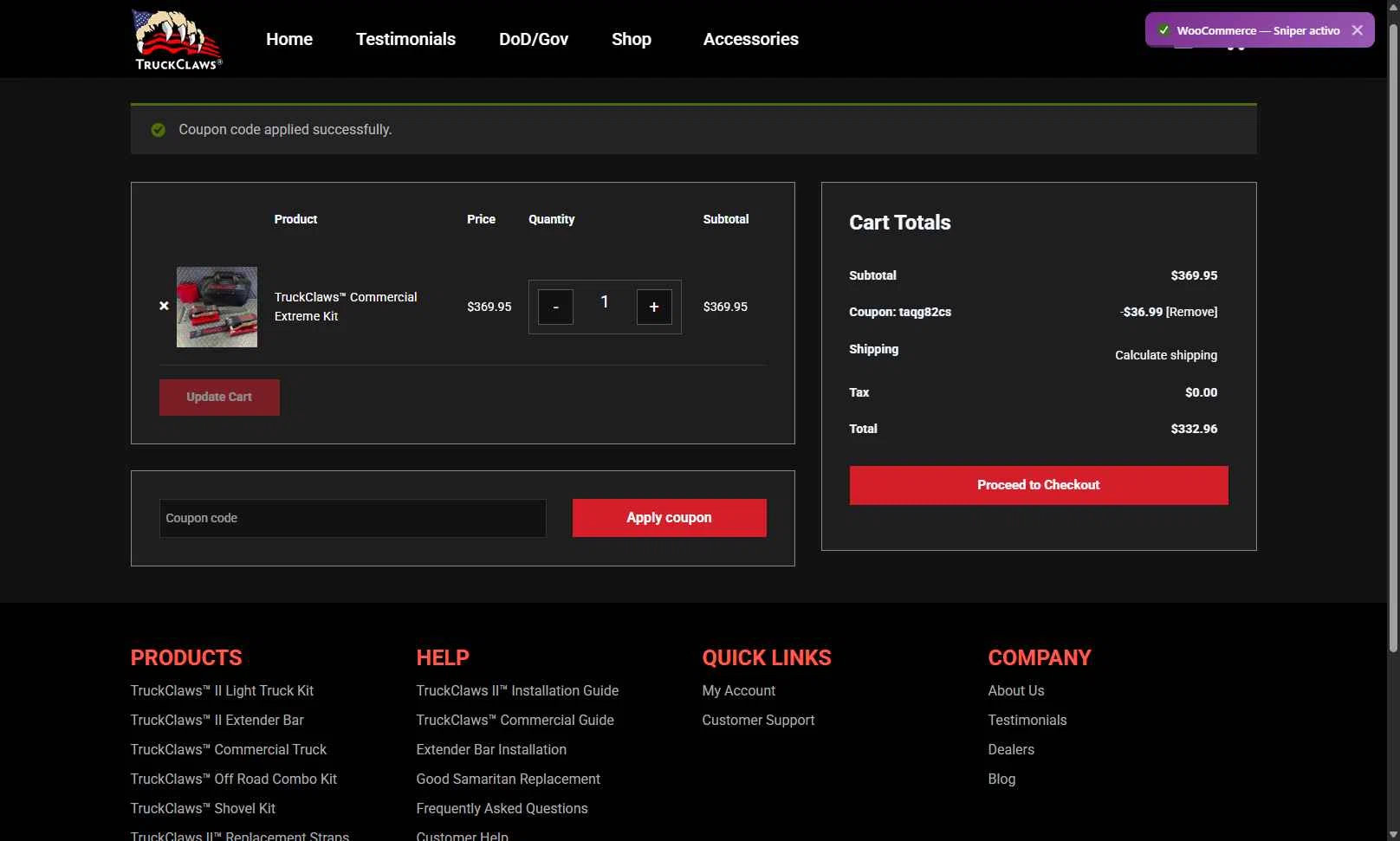Open TruckClaws Shovel Kit link
Image resolution: width=1400 pixels, height=841 pixels.
[x=203, y=808]
